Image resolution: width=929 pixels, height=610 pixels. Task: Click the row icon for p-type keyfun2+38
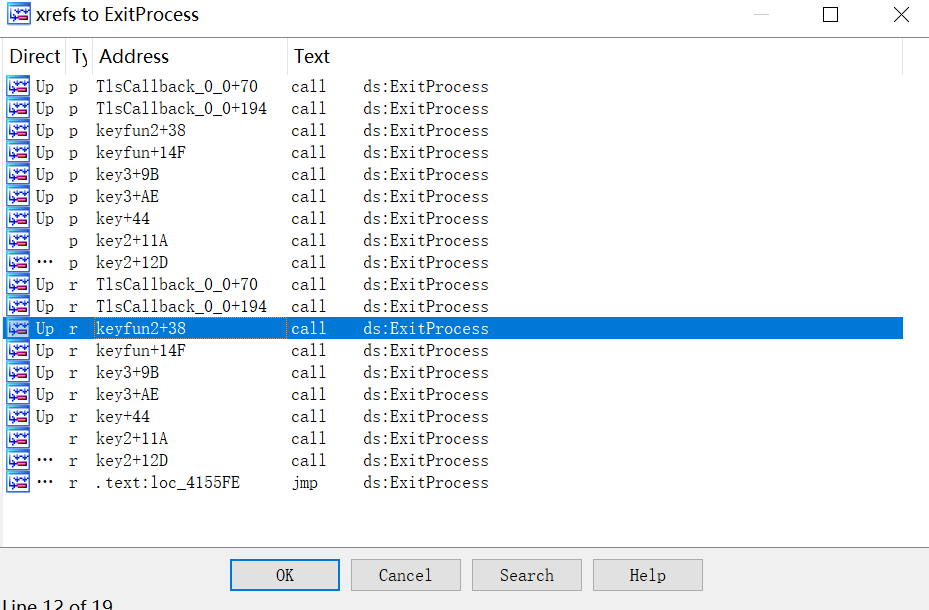pyautogui.click(x=18, y=130)
